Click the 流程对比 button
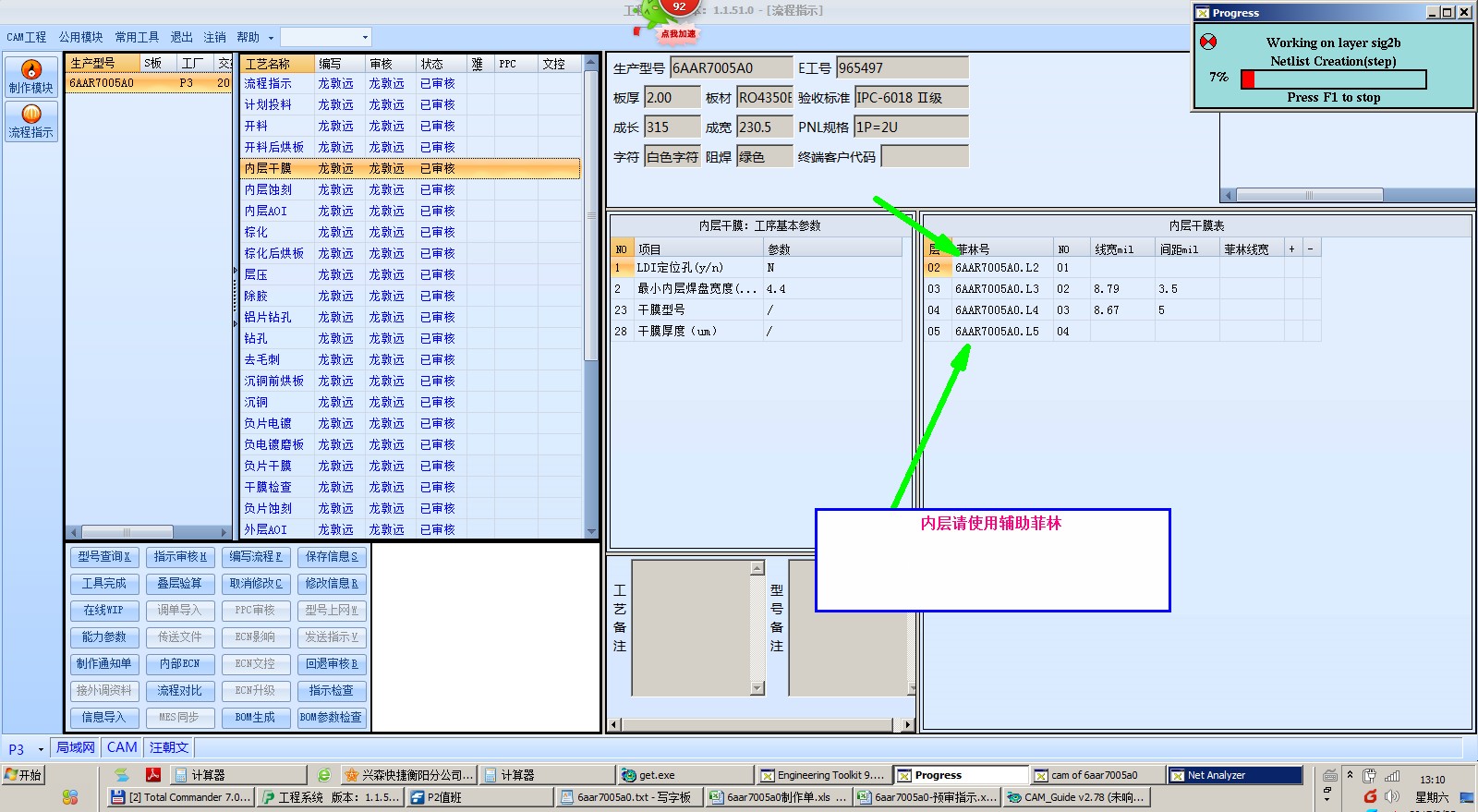 tap(180, 690)
